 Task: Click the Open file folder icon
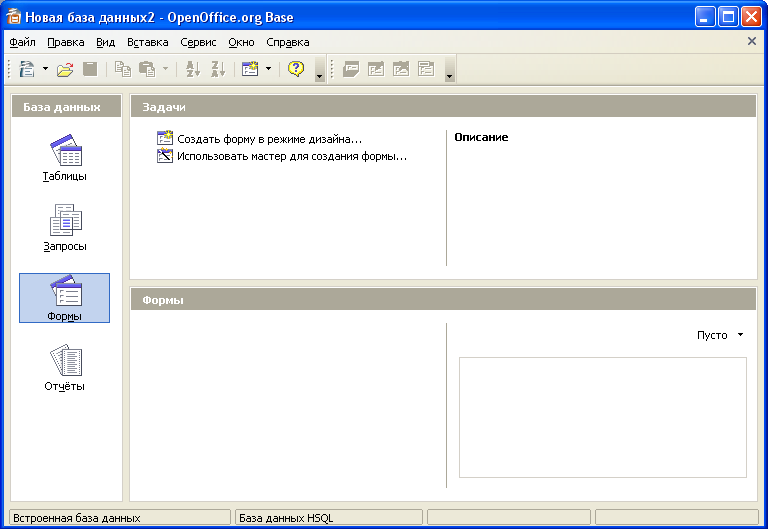click(65, 69)
